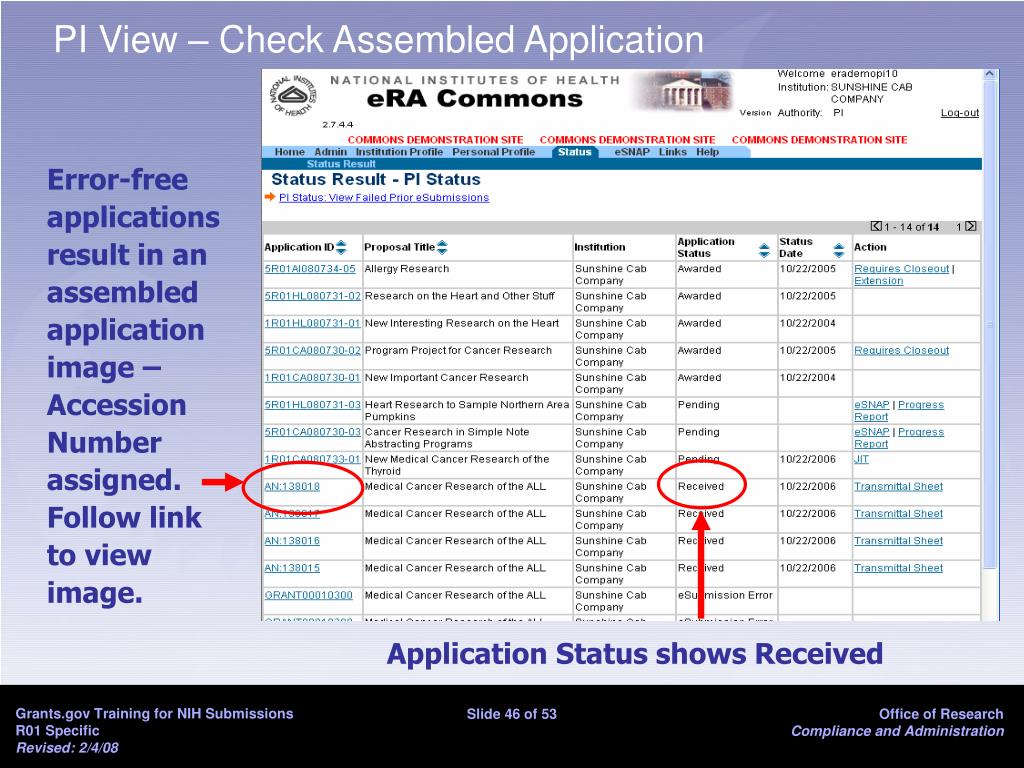Viewport: 1024px width, 768px height.
Task: Click the "Status Result - PI Status" heading
Action: [376, 180]
